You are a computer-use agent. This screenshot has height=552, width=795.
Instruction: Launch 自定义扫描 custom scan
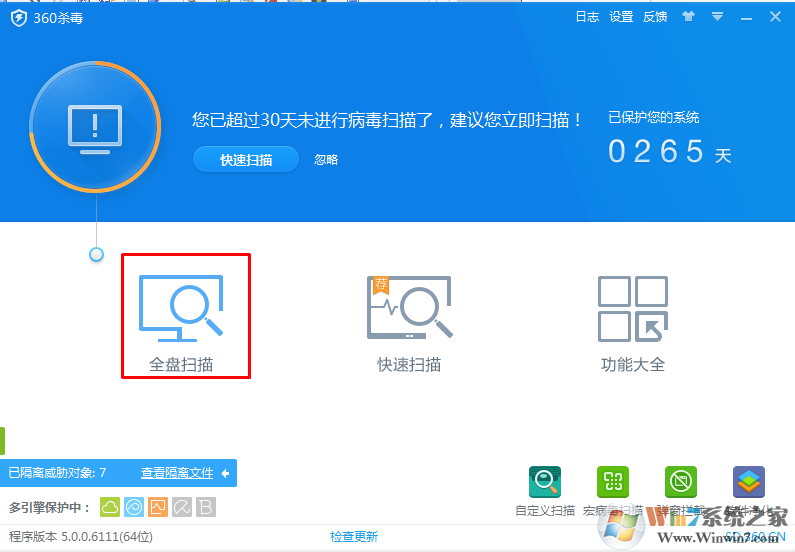545,483
